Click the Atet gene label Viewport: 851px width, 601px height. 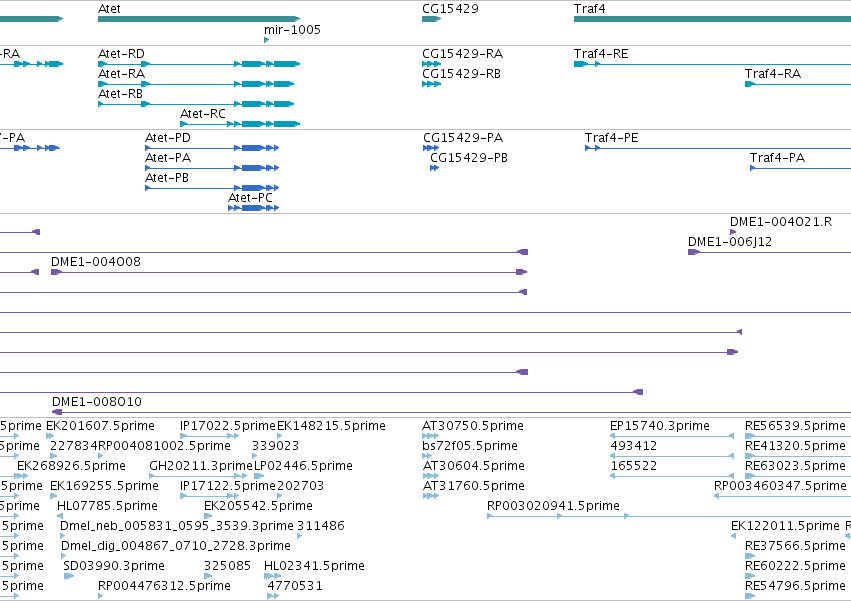(x=109, y=9)
